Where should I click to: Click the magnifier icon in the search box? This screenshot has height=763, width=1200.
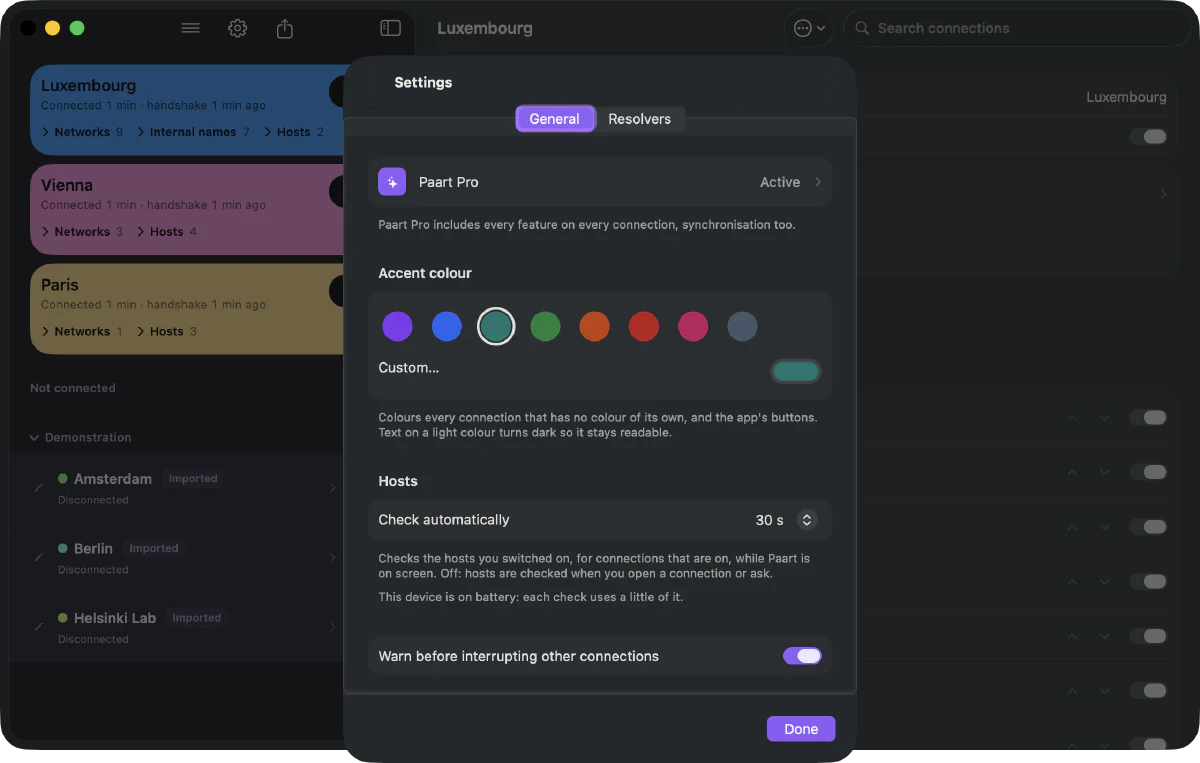click(863, 28)
